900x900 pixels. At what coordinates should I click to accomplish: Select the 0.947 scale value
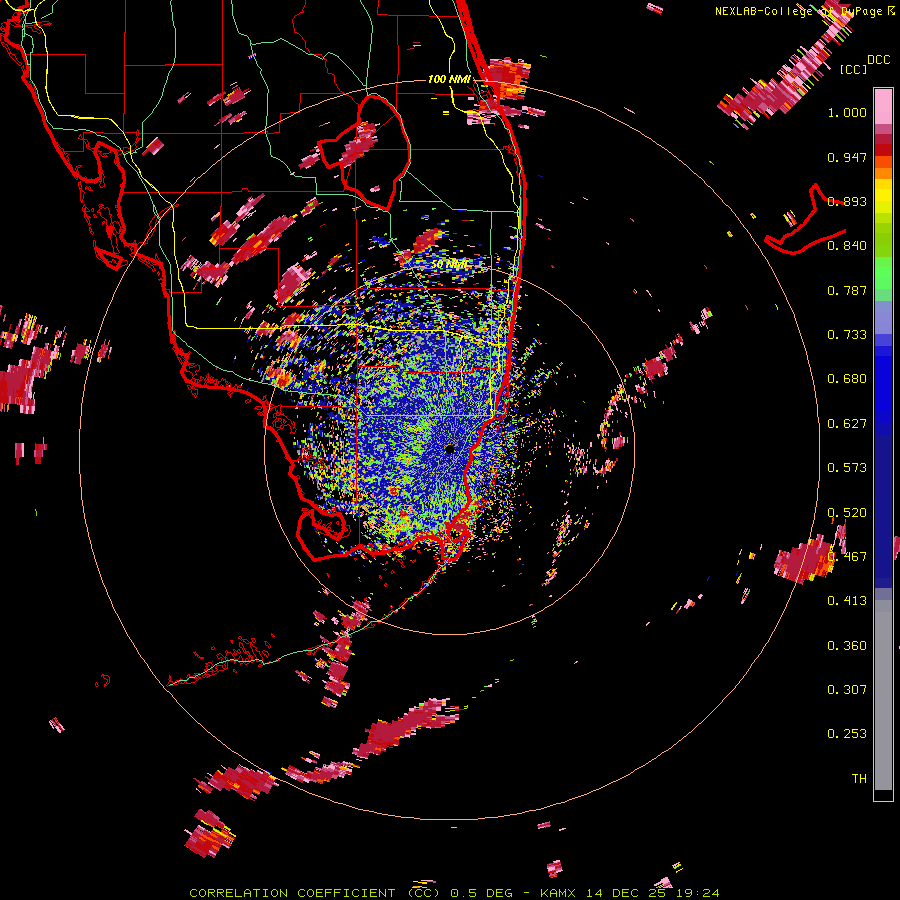[847, 157]
